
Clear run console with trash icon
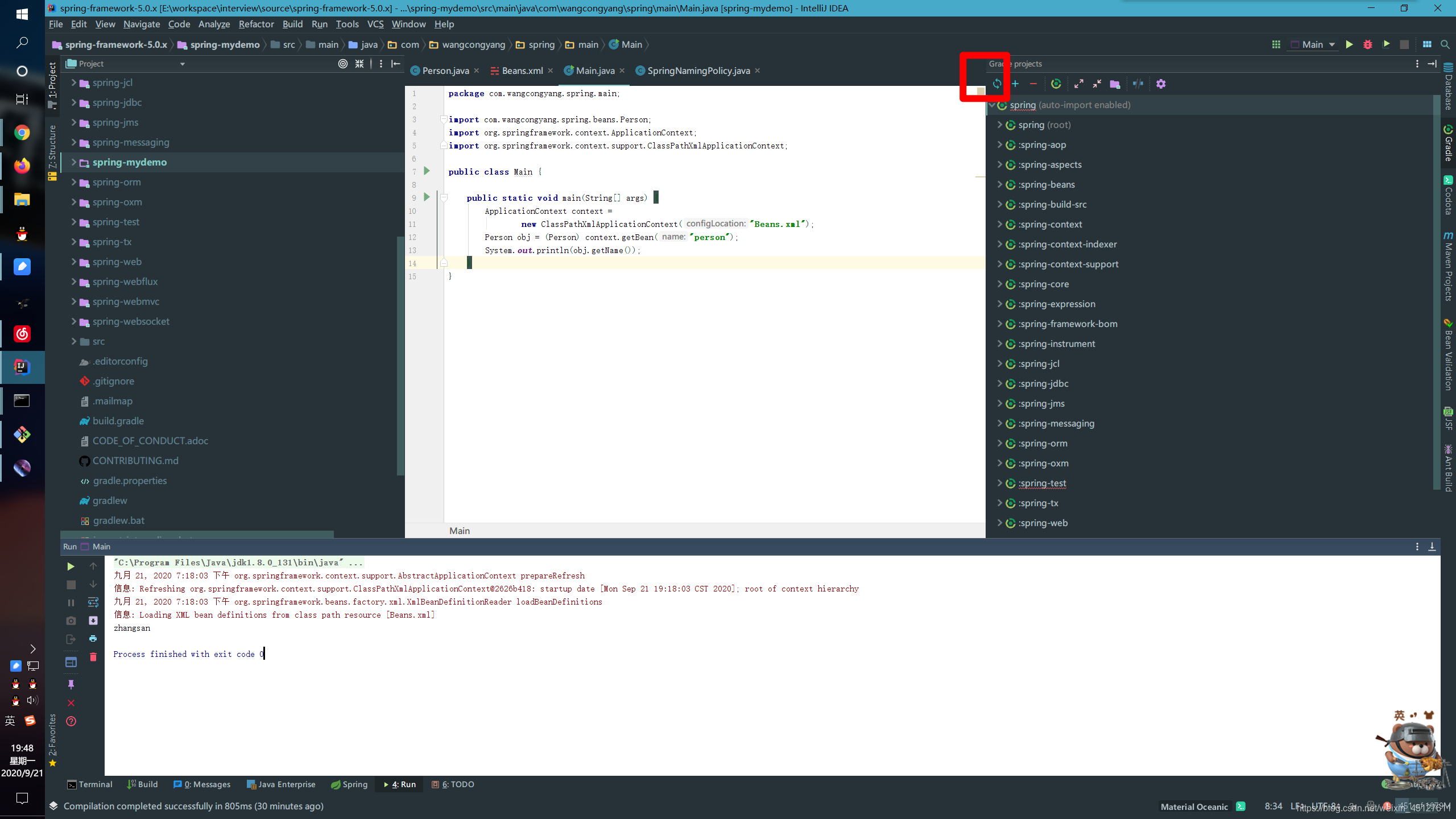point(93,657)
